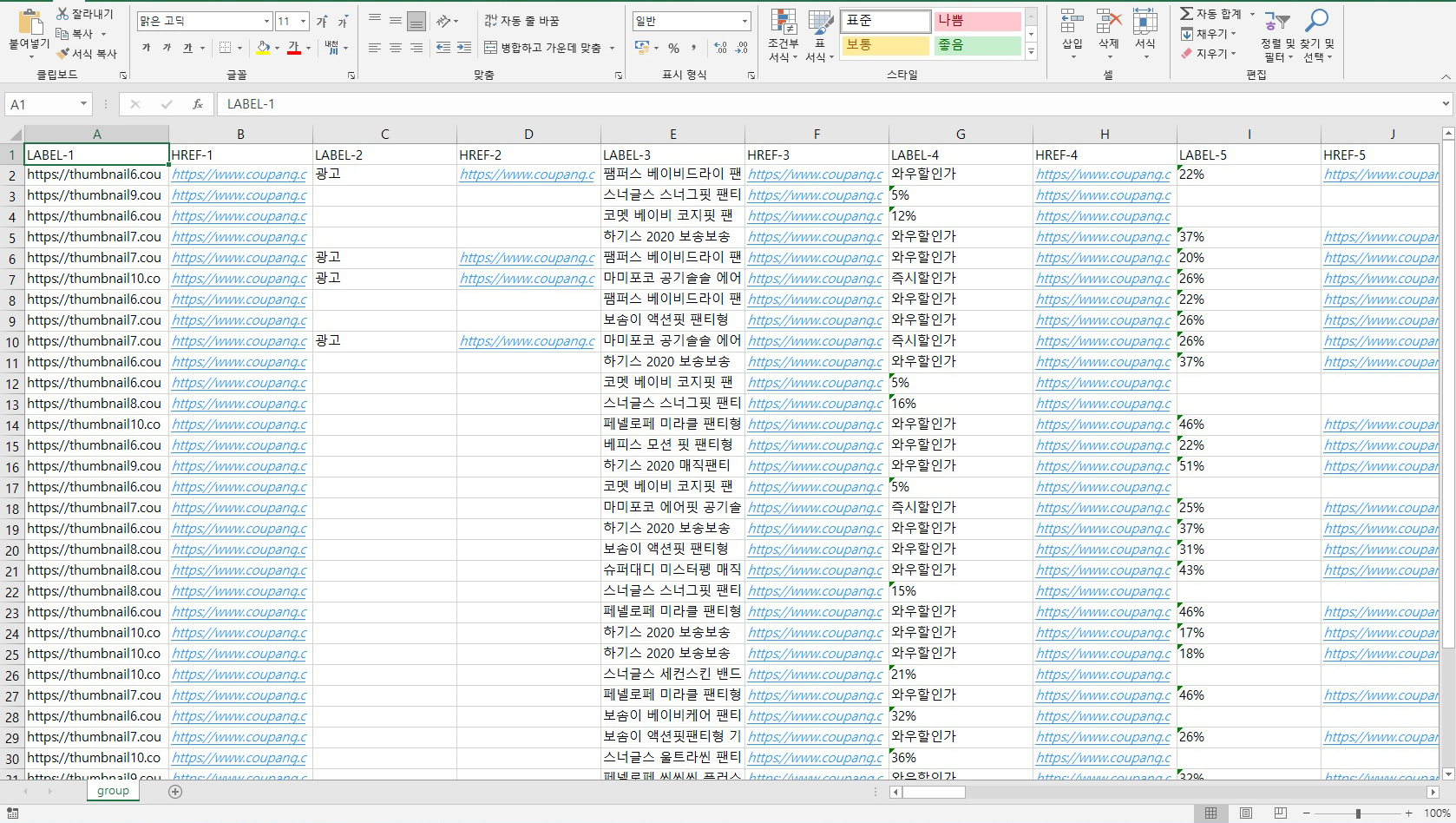This screenshot has height=823, width=1456.
Task: Open Conditional Formatting (조건부 서식)
Action: coord(784,36)
